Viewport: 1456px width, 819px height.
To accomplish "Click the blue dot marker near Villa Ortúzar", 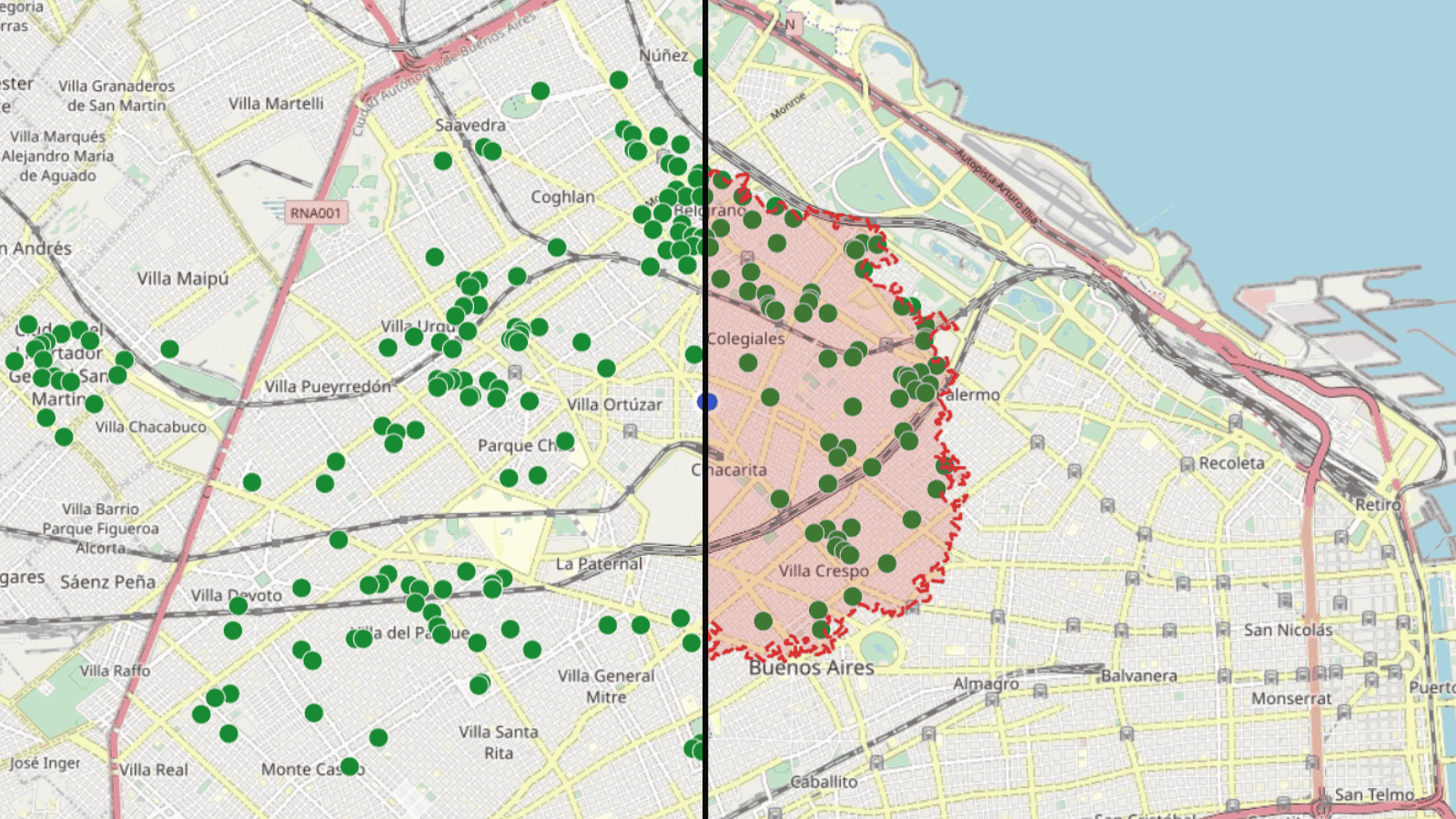I will pyautogui.click(x=708, y=401).
